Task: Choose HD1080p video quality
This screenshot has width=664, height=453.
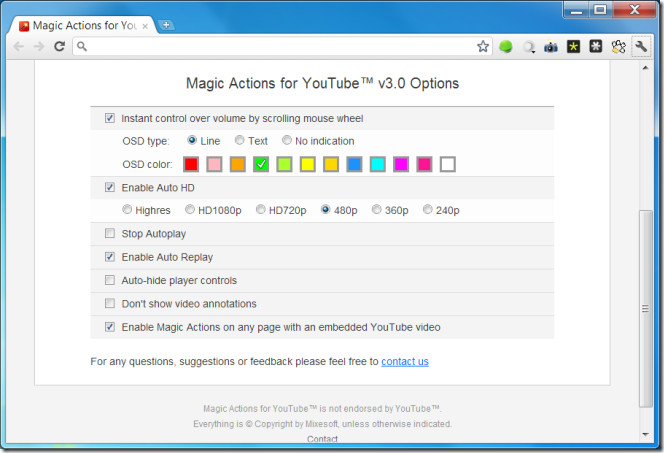Action: pos(190,209)
